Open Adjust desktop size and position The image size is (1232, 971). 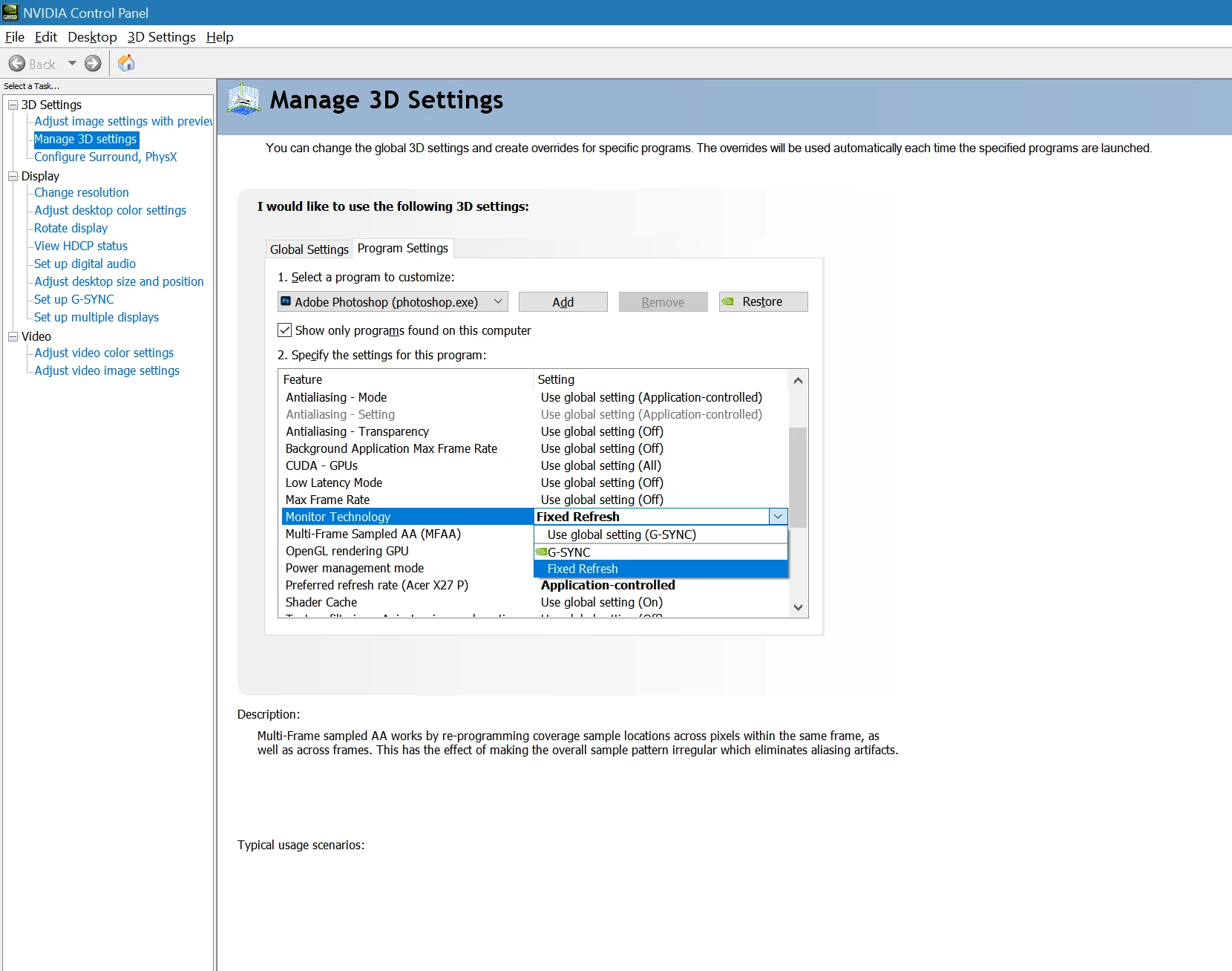coord(119,281)
